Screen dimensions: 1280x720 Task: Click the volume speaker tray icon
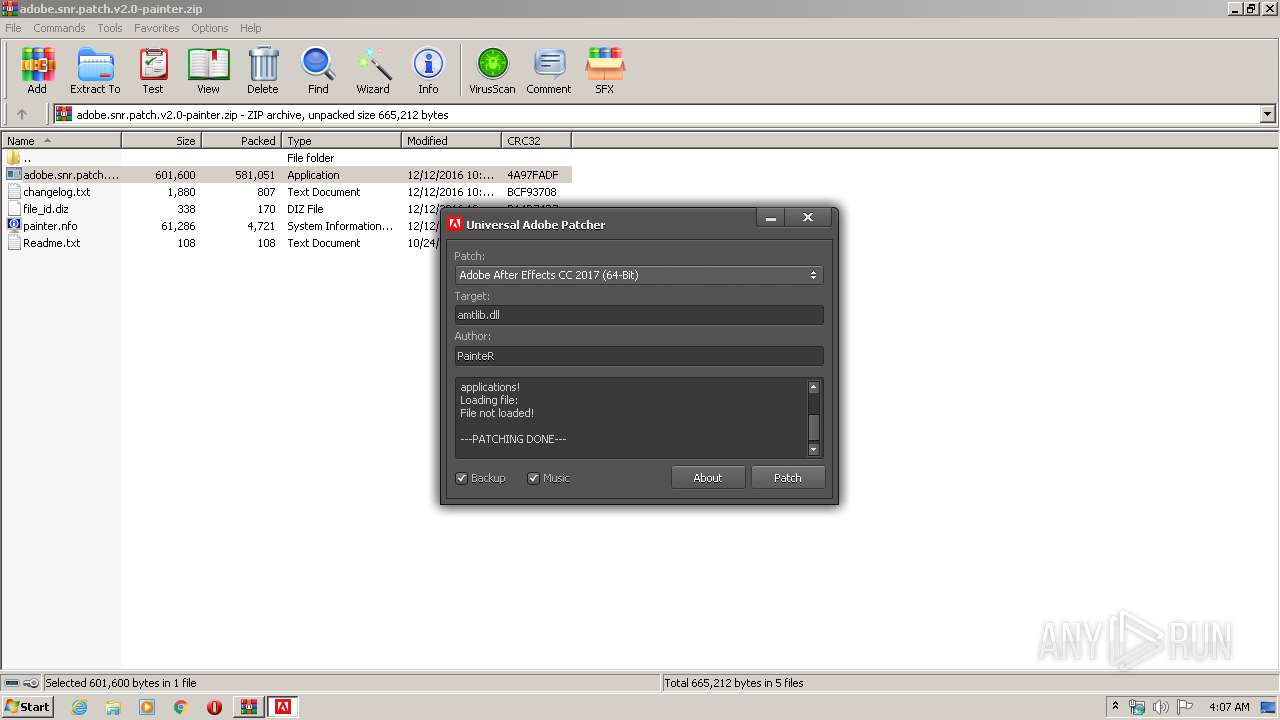point(1161,707)
